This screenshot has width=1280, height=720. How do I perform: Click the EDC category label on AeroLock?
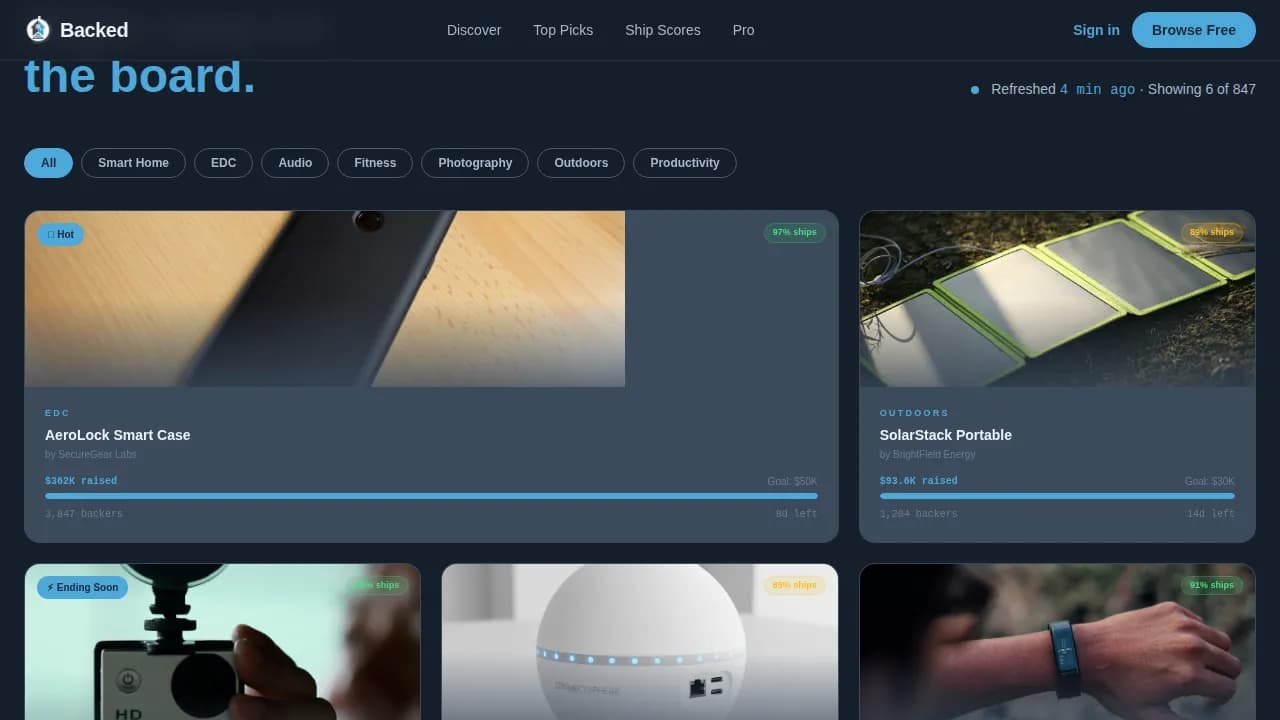click(57, 413)
